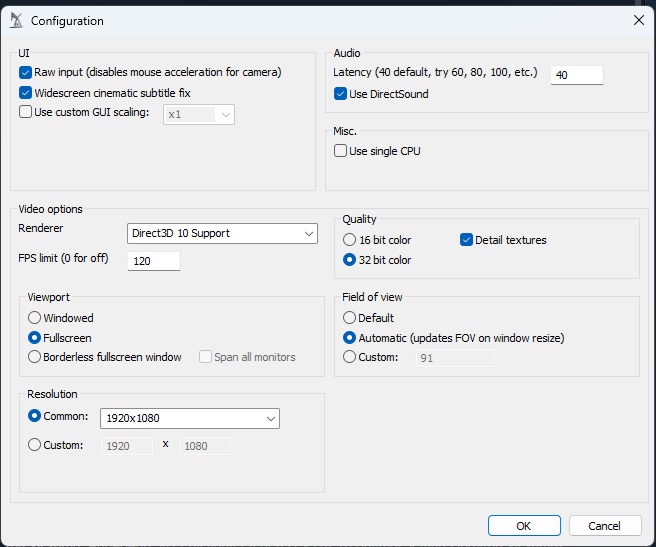The width and height of the screenshot is (656, 547).
Task: Click the FPS limit input field
Action: 154,261
